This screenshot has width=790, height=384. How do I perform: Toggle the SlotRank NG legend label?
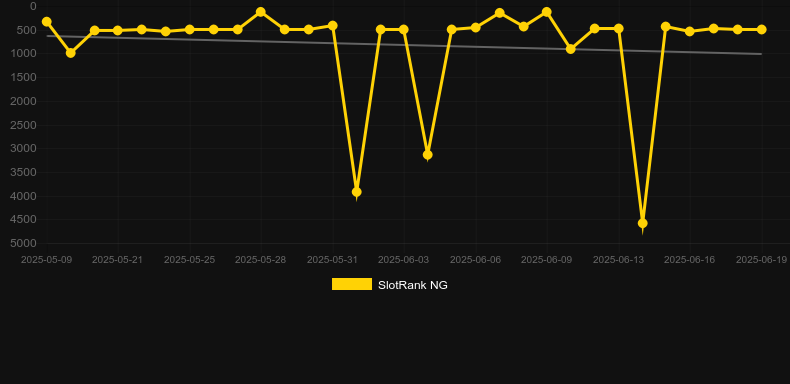(413, 285)
